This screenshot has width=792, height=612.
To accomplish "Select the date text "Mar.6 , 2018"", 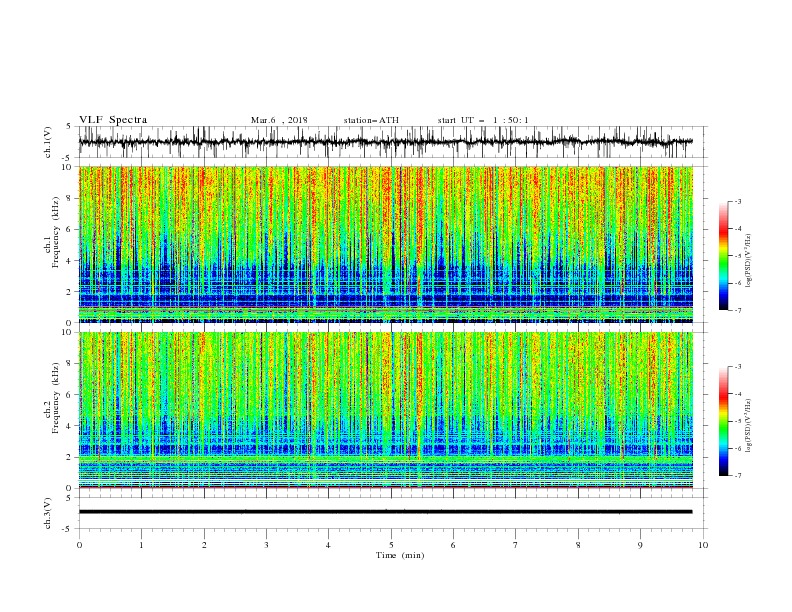I will coord(279,120).
